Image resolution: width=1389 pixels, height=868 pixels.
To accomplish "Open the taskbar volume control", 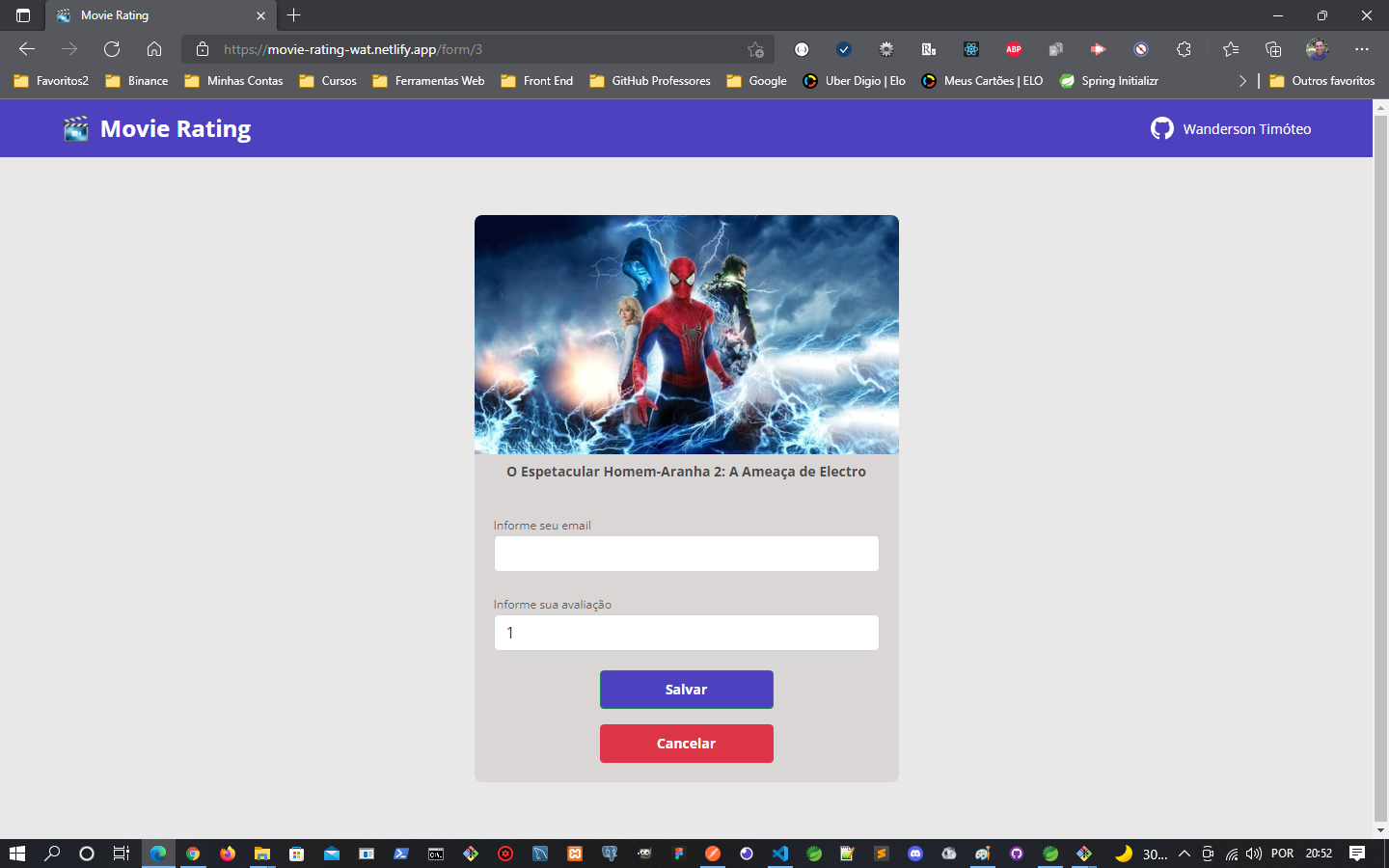I will point(1254,854).
